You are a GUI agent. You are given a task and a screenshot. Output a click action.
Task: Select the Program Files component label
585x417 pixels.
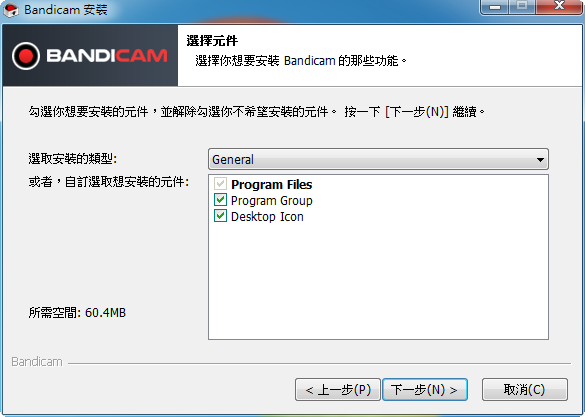(271, 184)
